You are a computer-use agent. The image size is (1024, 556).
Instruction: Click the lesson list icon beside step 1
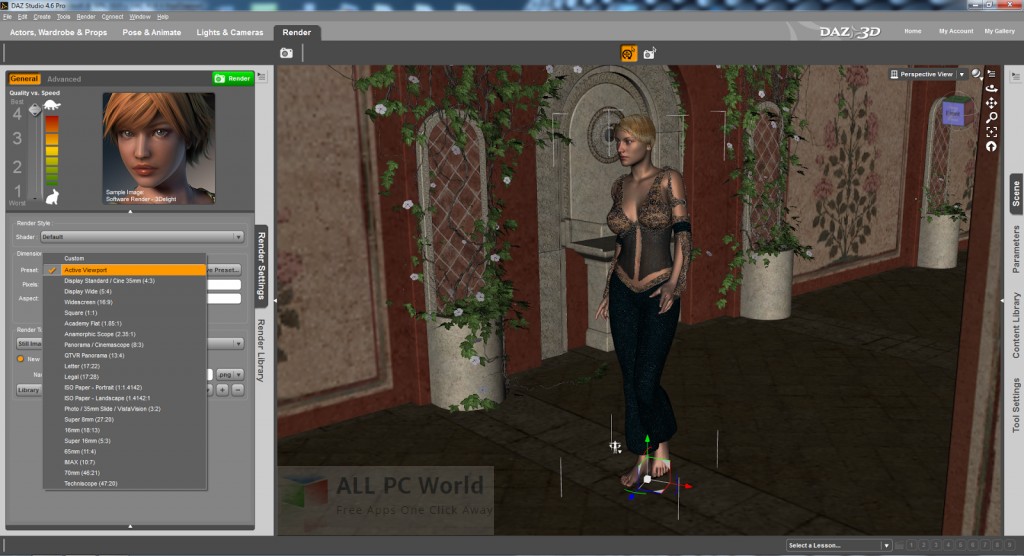click(x=899, y=545)
